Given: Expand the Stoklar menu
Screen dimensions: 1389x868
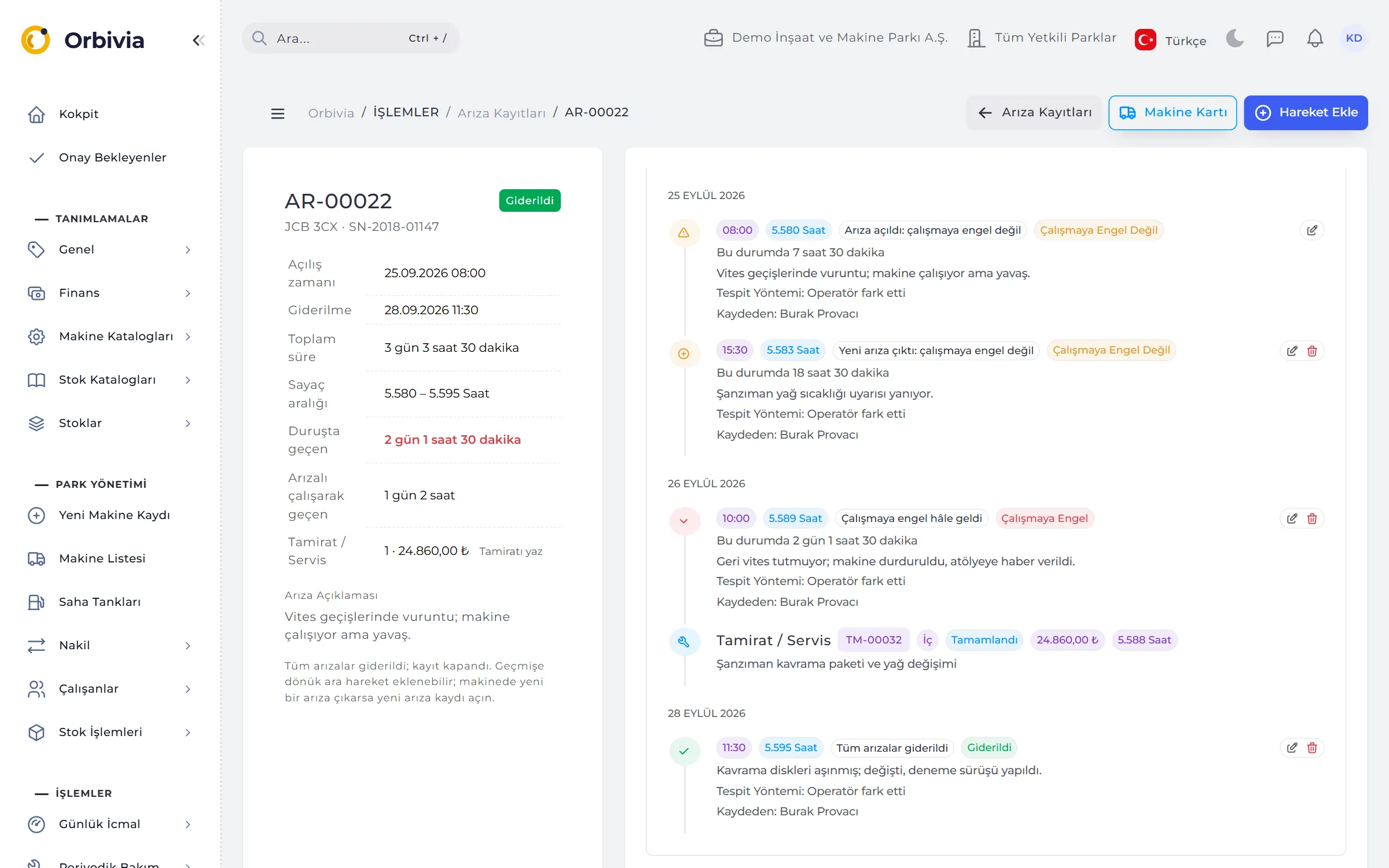Looking at the screenshot, I should pyautogui.click(x=110, y=423).
